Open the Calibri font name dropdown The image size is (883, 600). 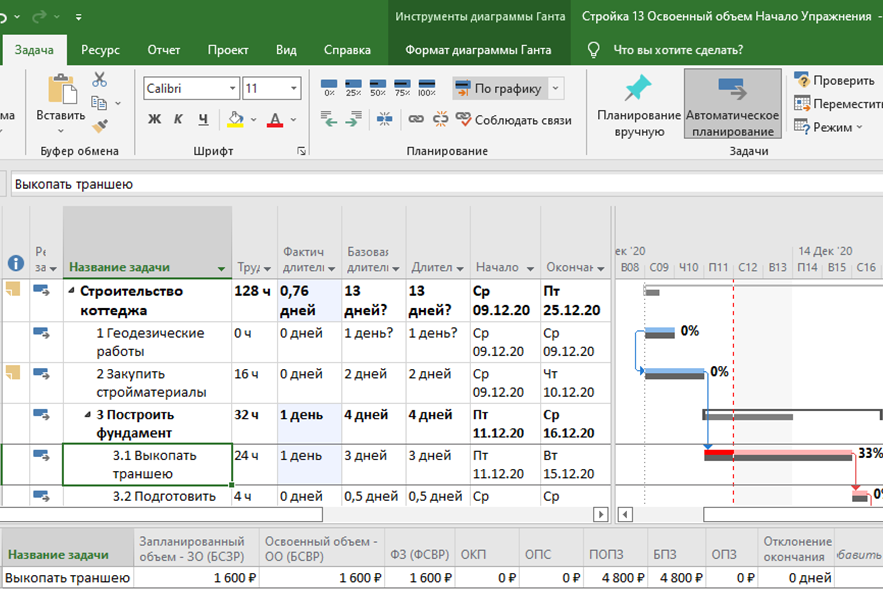point(232,89)
